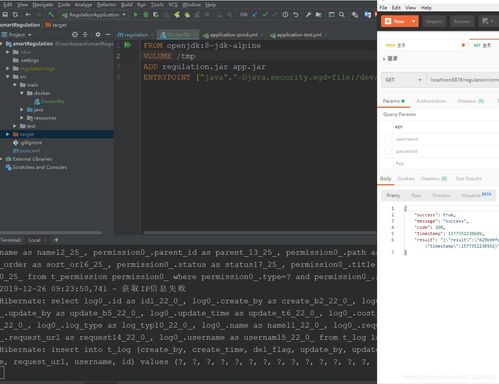Expand the 登录 section arrow in Postman

pos(384,59)
